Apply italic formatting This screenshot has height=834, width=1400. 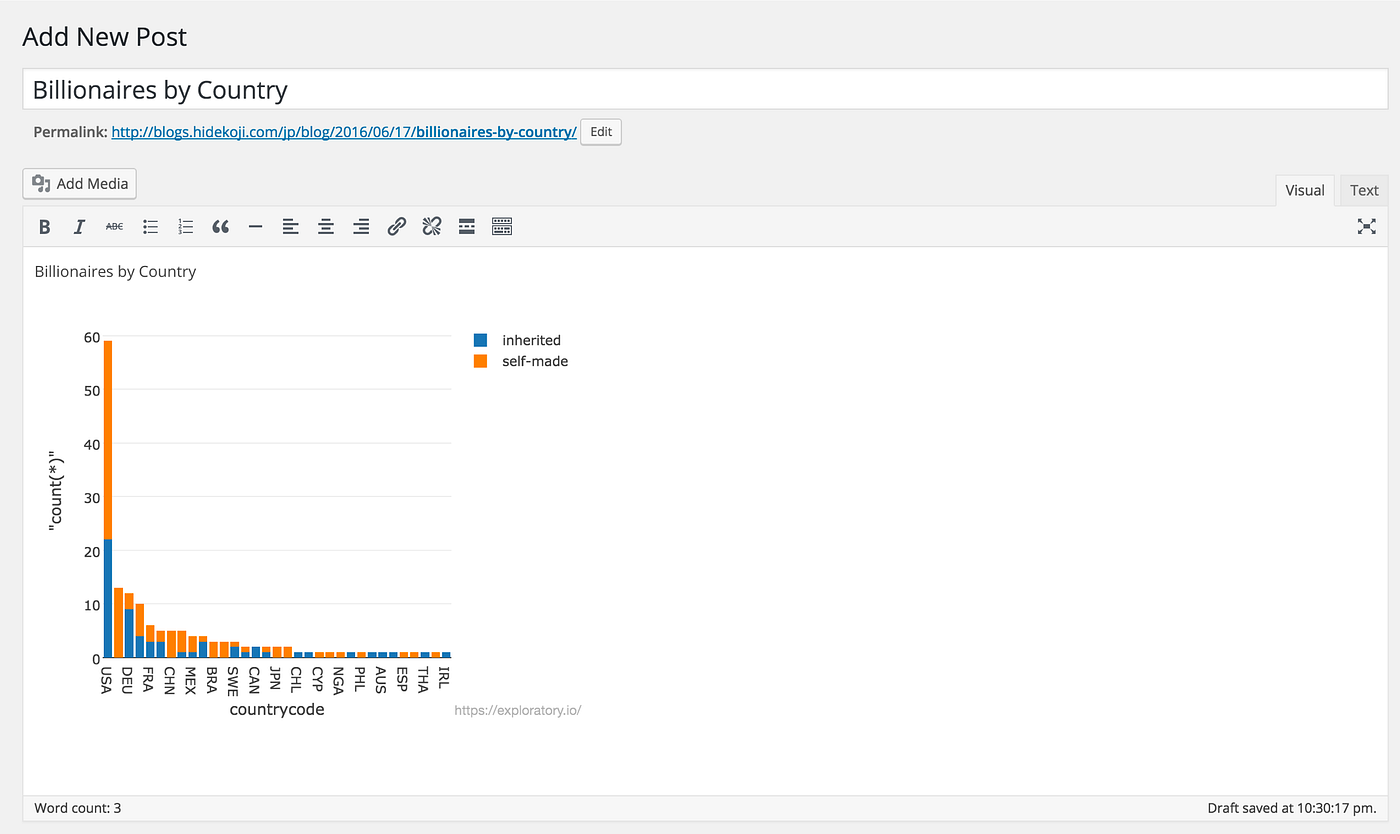coord(79,226)
